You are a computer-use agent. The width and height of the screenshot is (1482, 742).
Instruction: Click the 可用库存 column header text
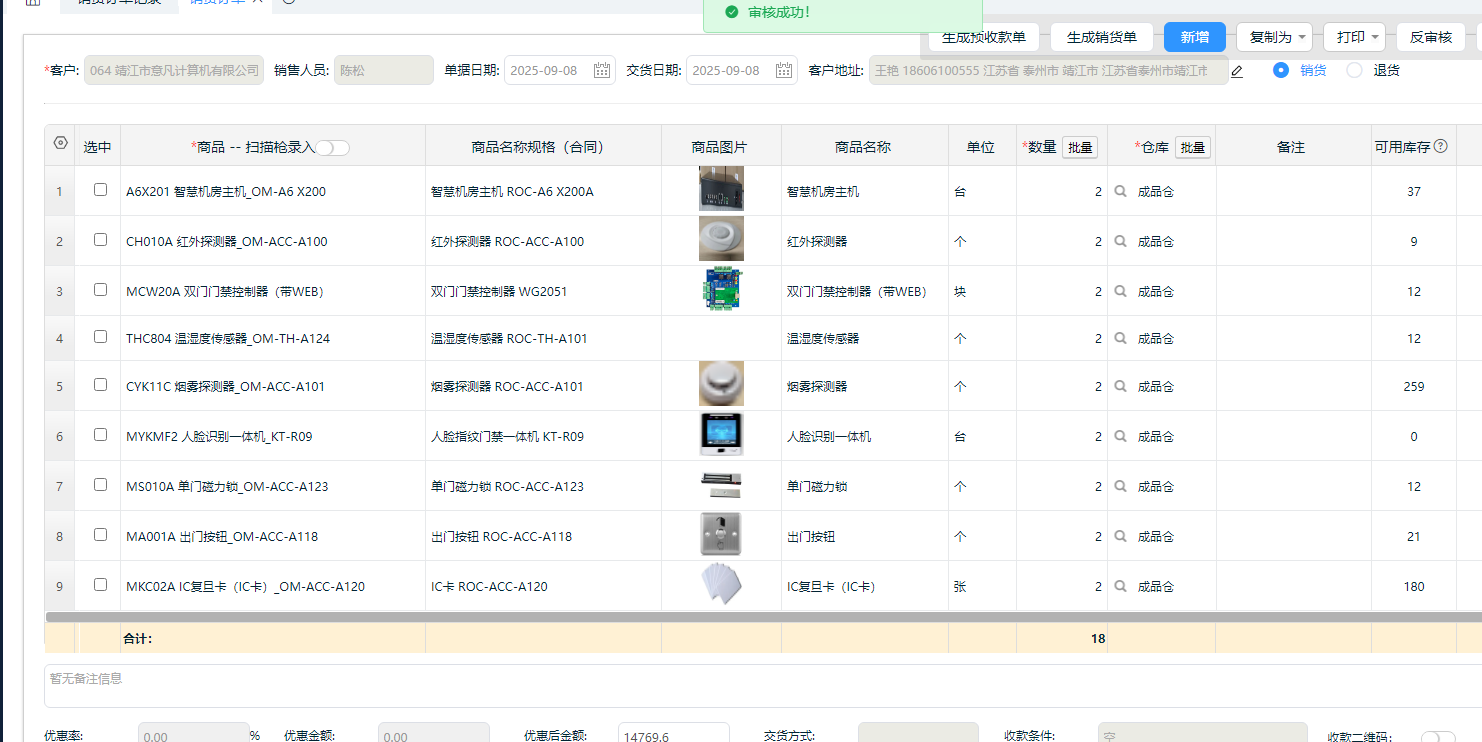coord(1402,147)
